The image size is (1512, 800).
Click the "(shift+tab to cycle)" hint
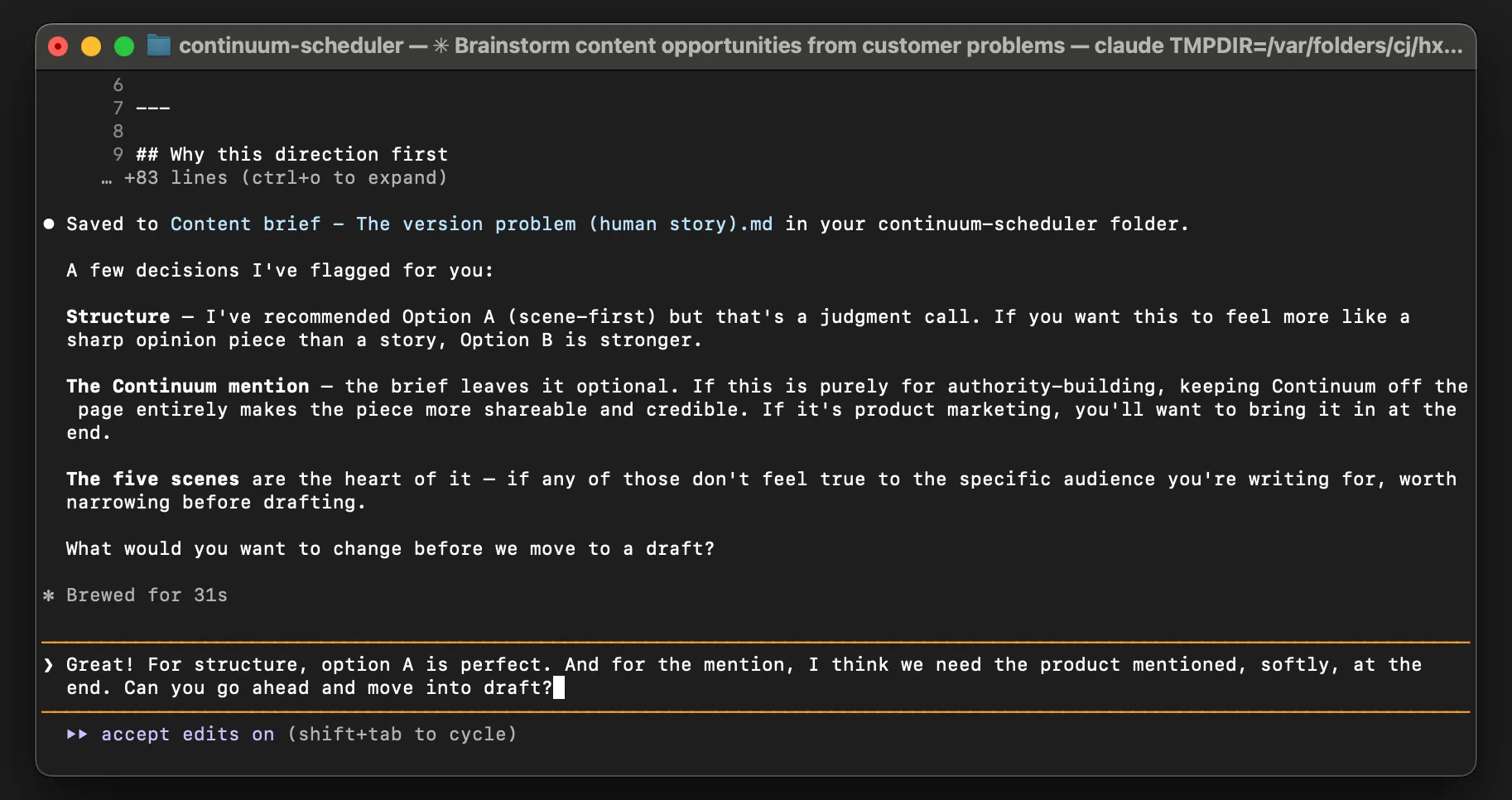[x=402, y=735]
